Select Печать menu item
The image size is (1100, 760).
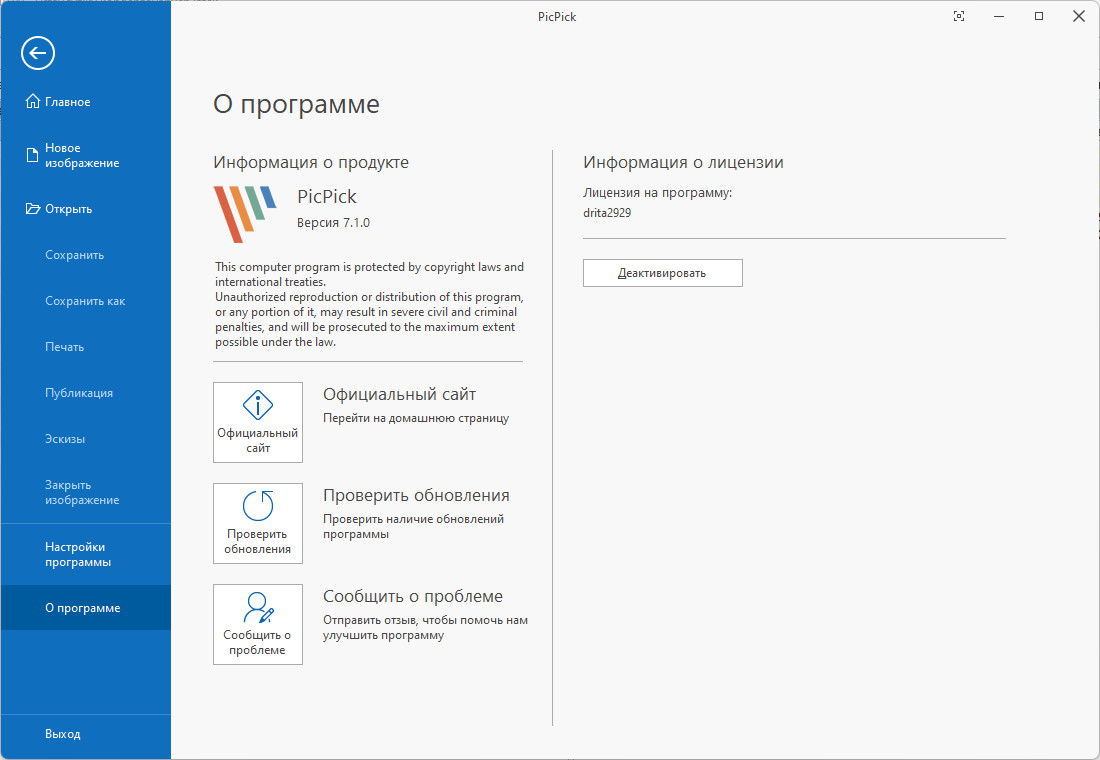point(86,347)
